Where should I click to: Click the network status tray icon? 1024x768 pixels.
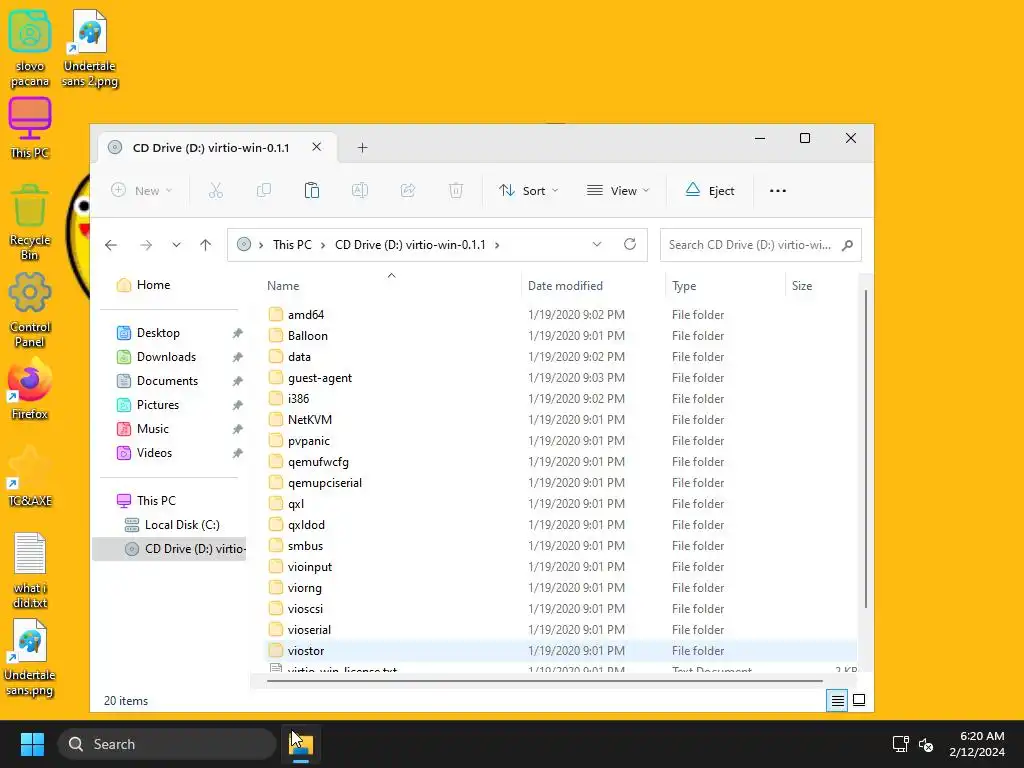[901, 744]
